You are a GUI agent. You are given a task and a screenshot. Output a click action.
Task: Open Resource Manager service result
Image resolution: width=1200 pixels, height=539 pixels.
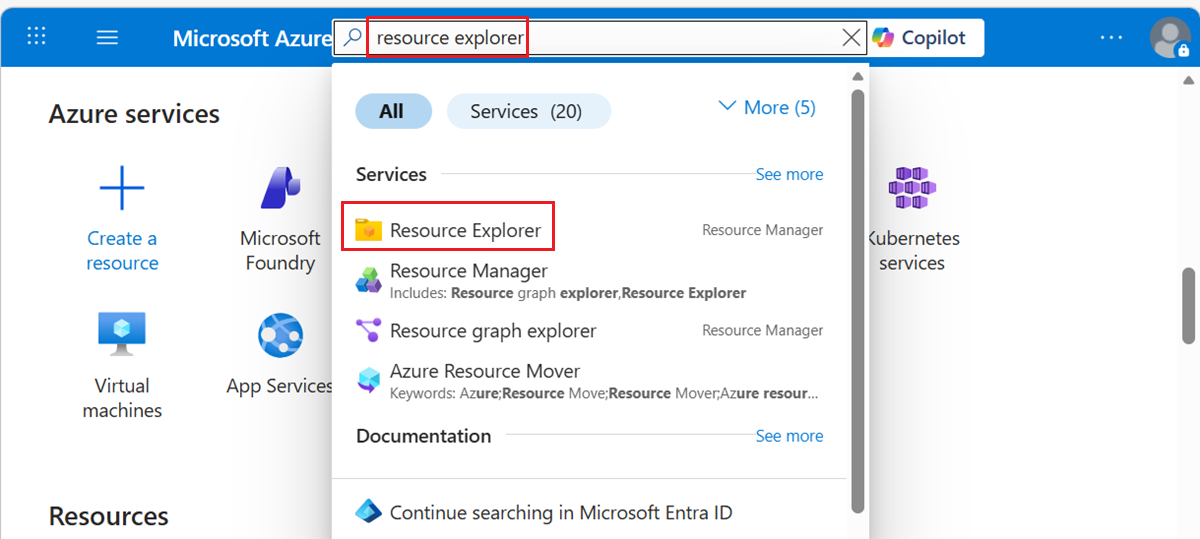pyautogui.click(x=590, y=281)
